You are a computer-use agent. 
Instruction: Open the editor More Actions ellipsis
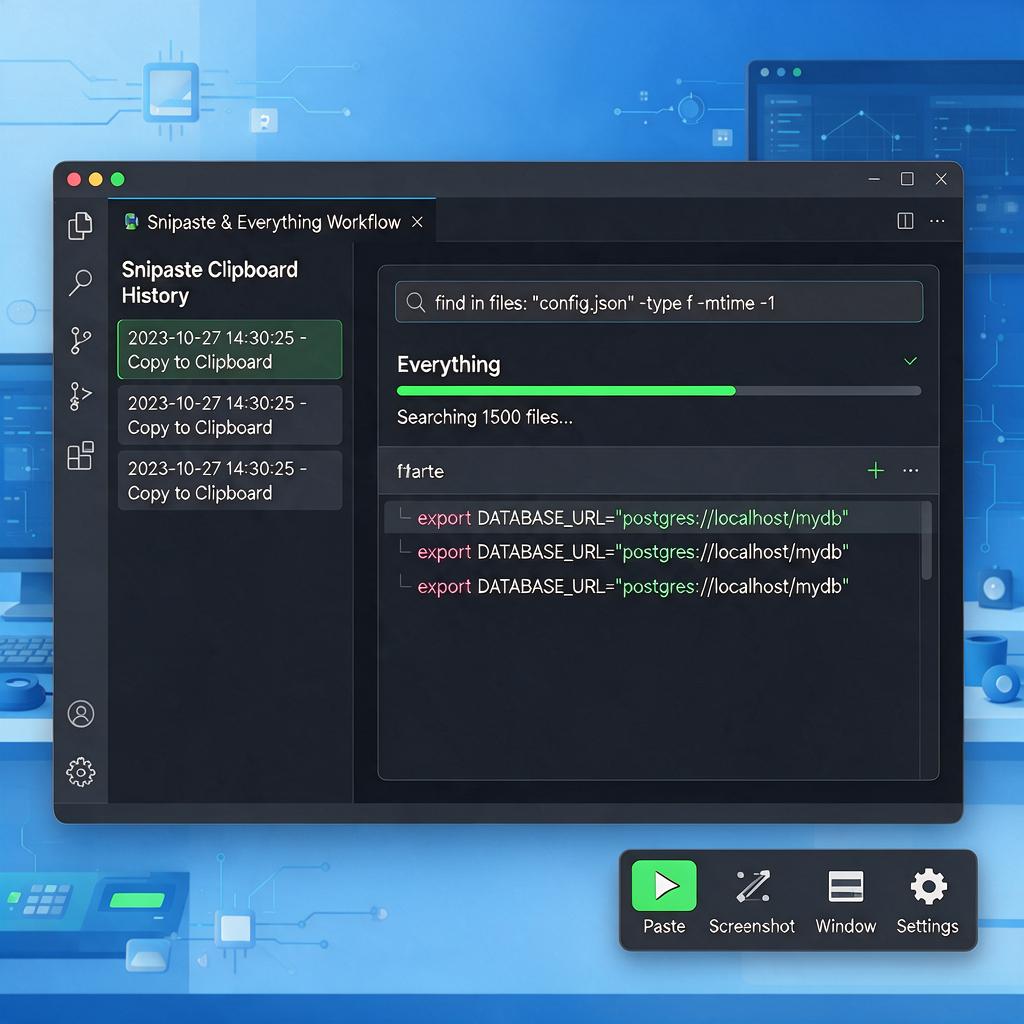937,221
